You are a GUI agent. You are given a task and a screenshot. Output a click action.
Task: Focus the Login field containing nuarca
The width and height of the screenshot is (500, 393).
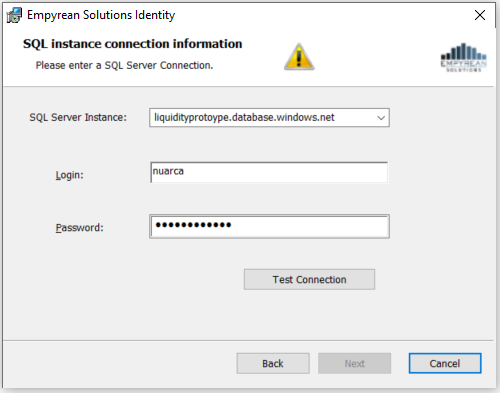(269, 172)
